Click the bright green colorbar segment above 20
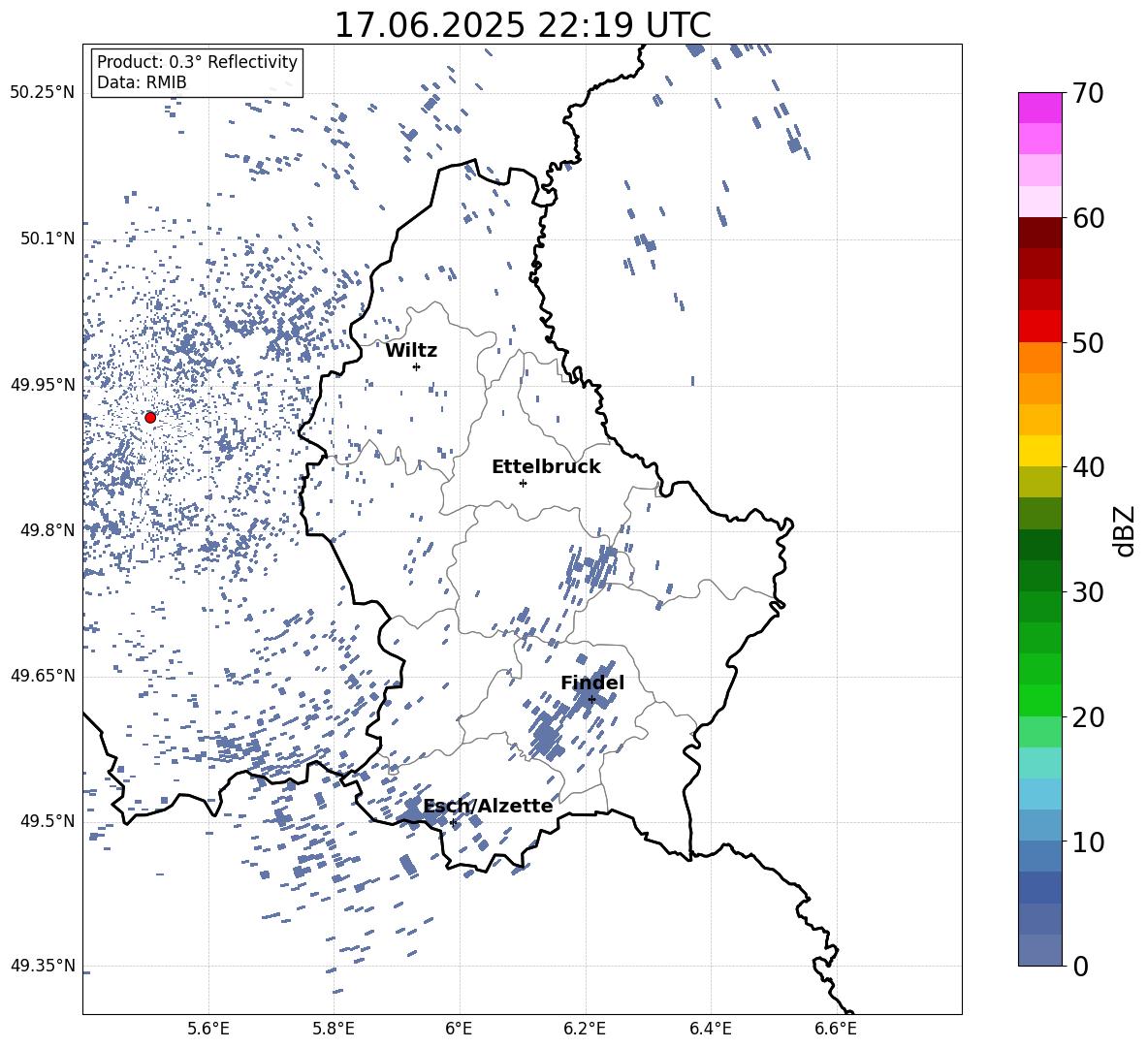 coord(1039,700)
